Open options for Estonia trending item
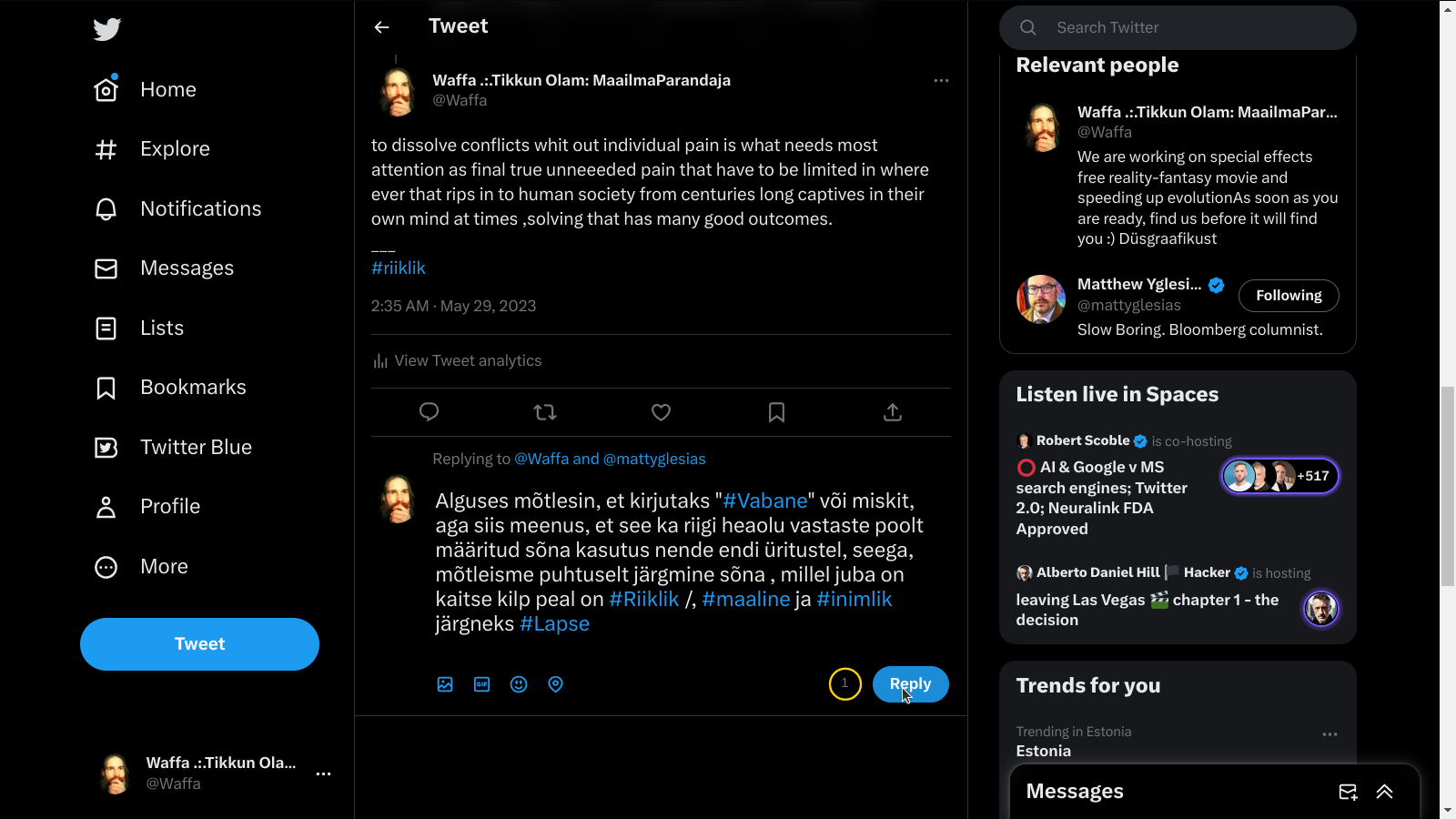 (x=1330, y=734)
